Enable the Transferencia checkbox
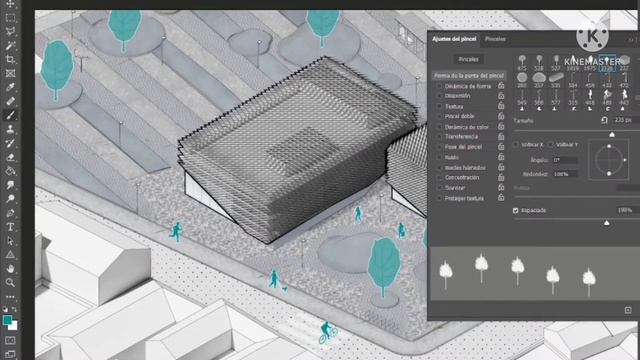Viewport: 640px width, 360px height. 439,137
